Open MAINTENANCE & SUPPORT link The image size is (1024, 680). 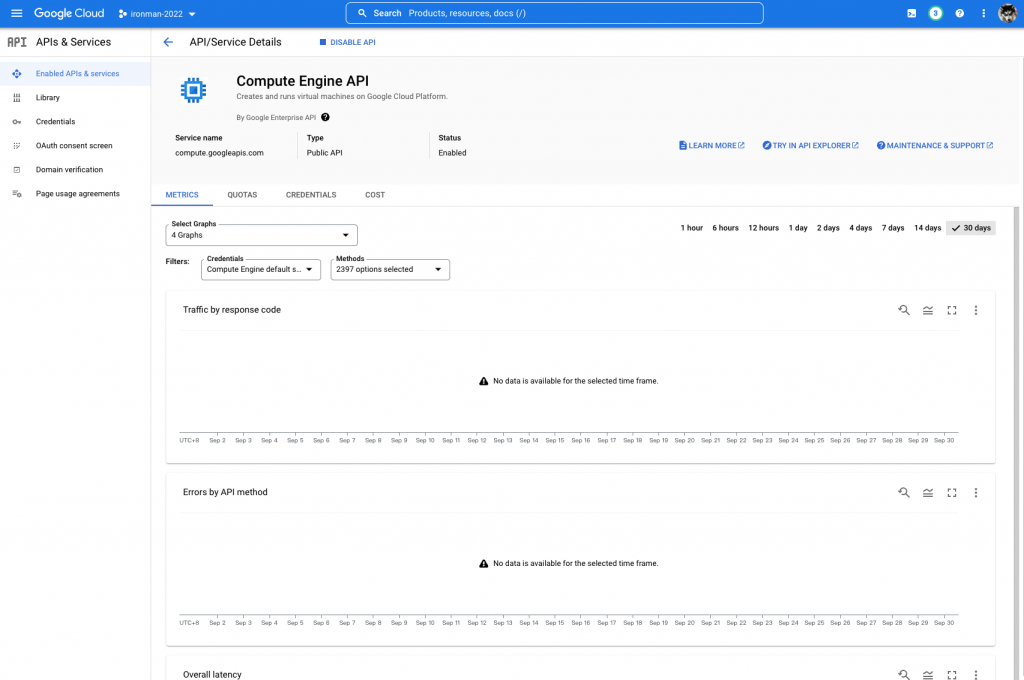(x=935, y=146)
